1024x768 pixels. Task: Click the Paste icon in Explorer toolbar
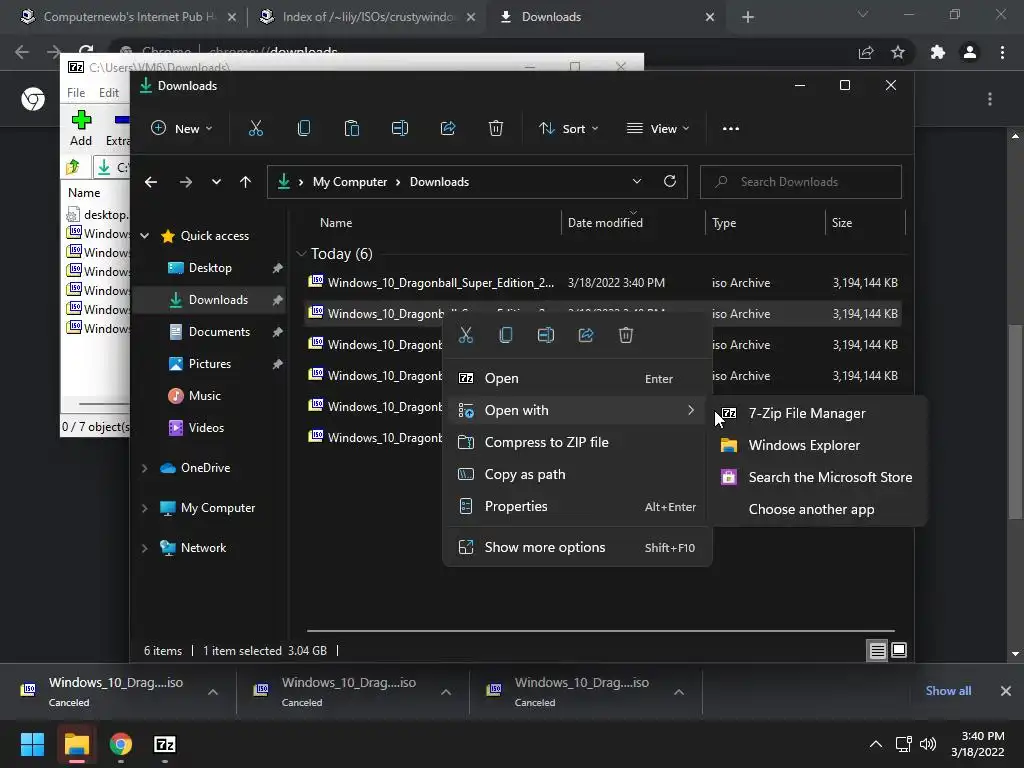pos(351,129)
